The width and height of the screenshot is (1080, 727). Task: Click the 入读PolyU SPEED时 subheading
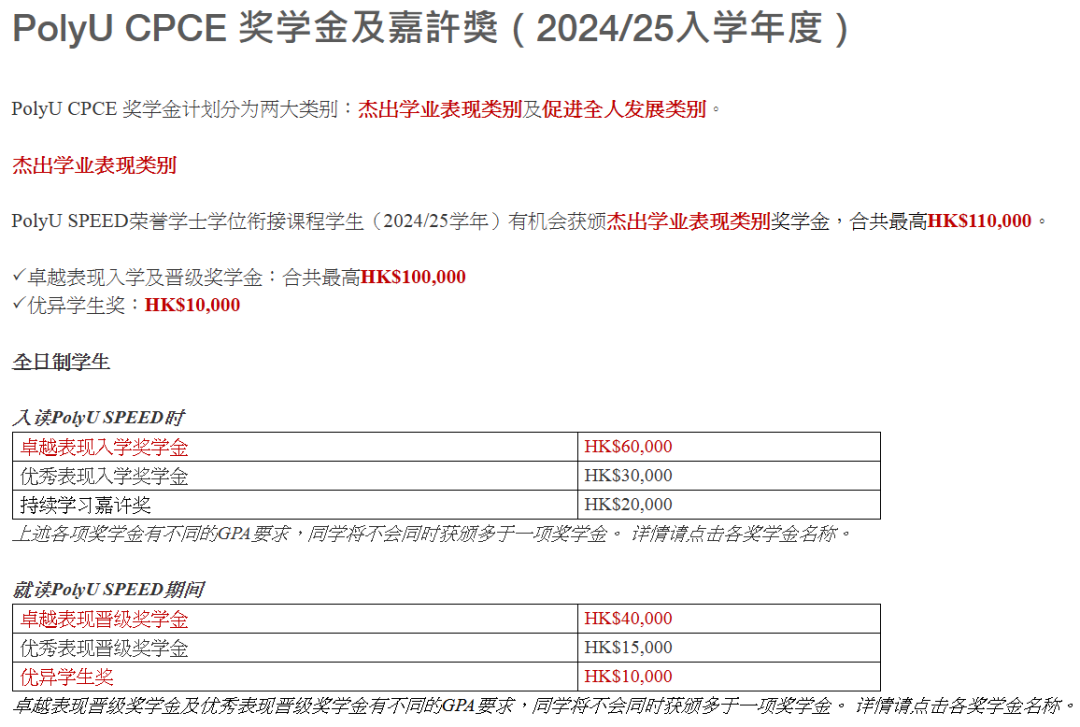pos(98,418)
